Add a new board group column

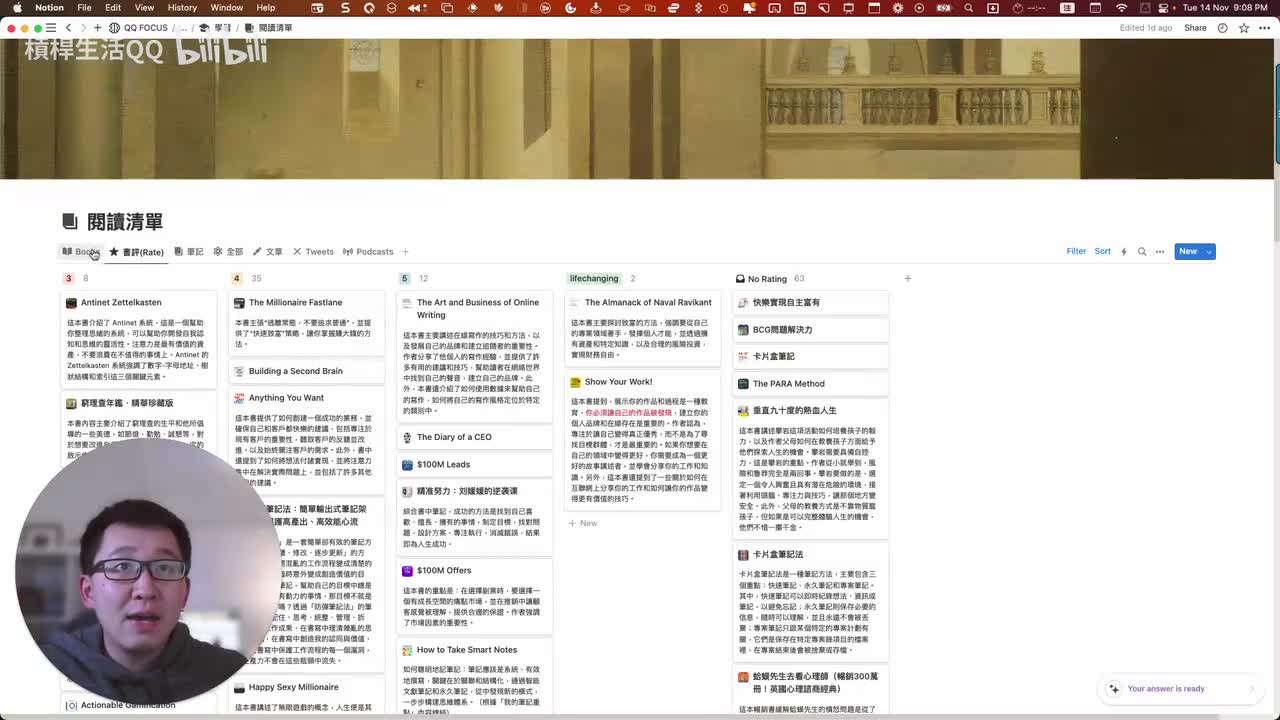(907, 279)
